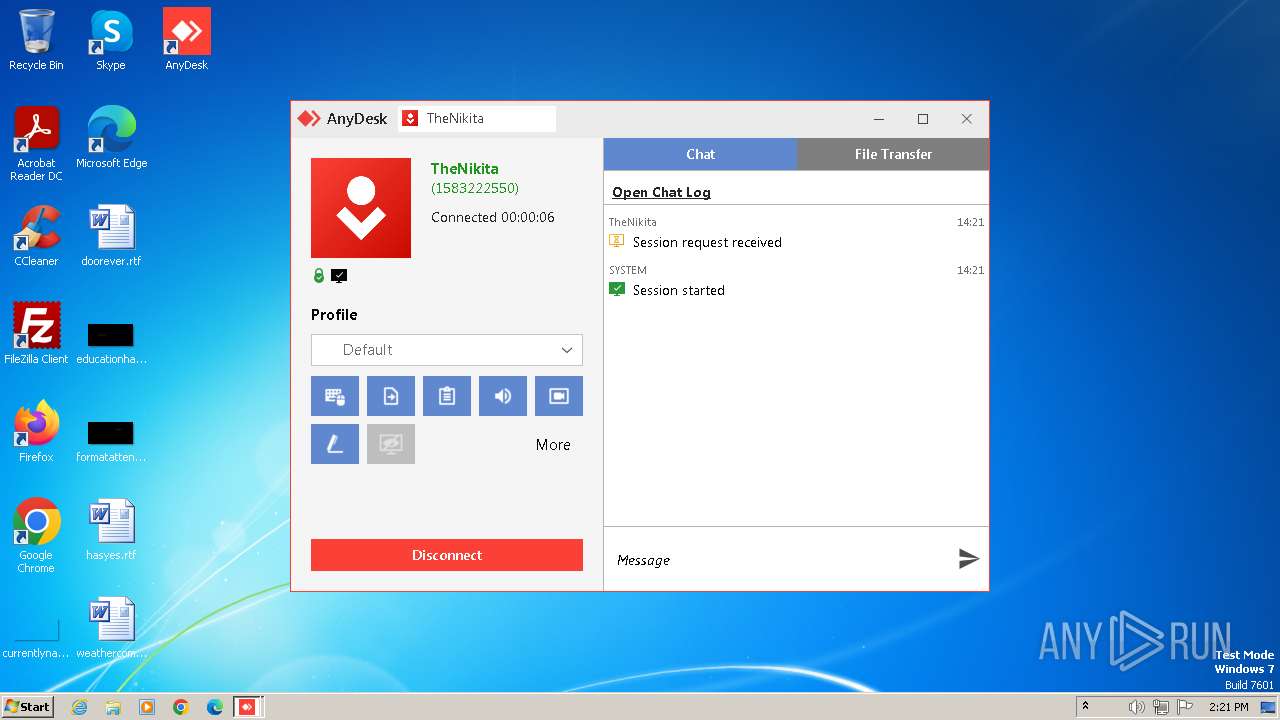
Task: Click the green lock encryption icon
Action: 319,276
